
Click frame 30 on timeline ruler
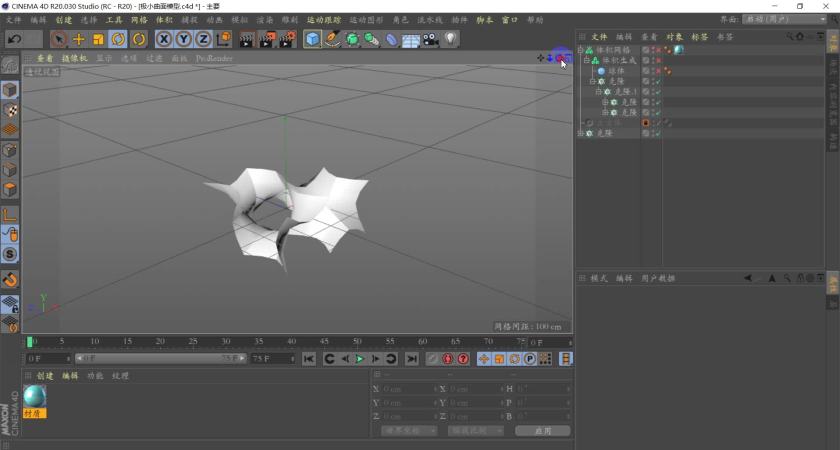coord(226,342)
